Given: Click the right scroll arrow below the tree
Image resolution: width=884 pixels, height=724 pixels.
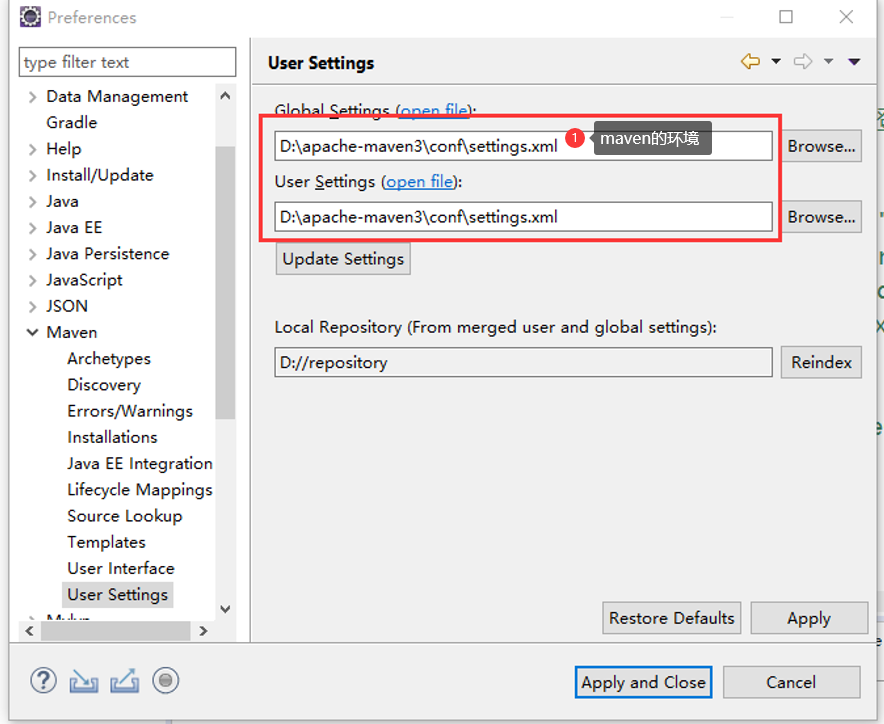Looking at the screenshot, I should (204, 631).
